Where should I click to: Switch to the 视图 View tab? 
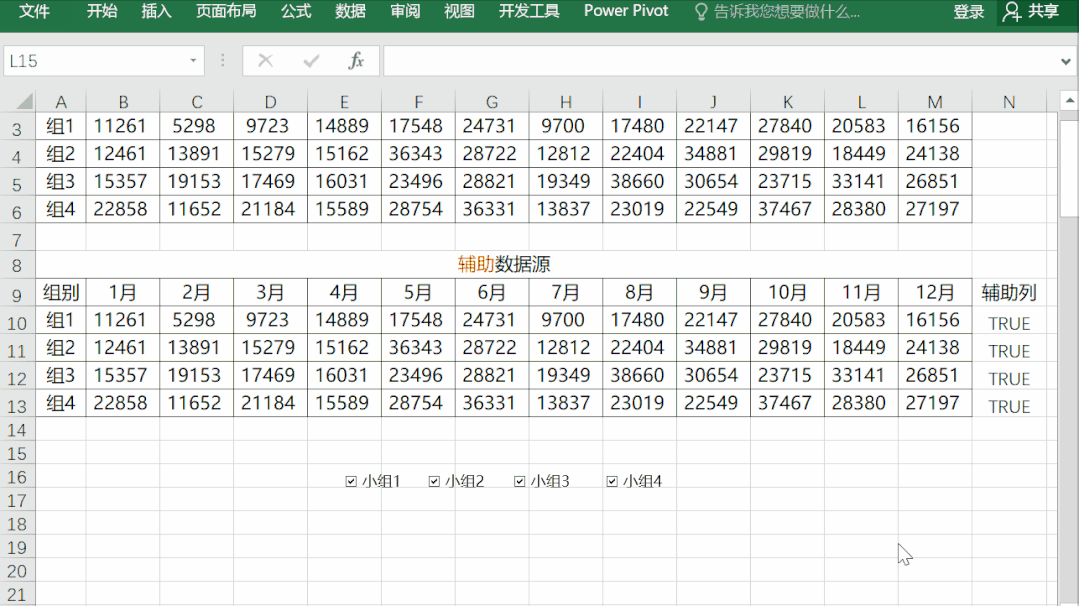[459, 12]
